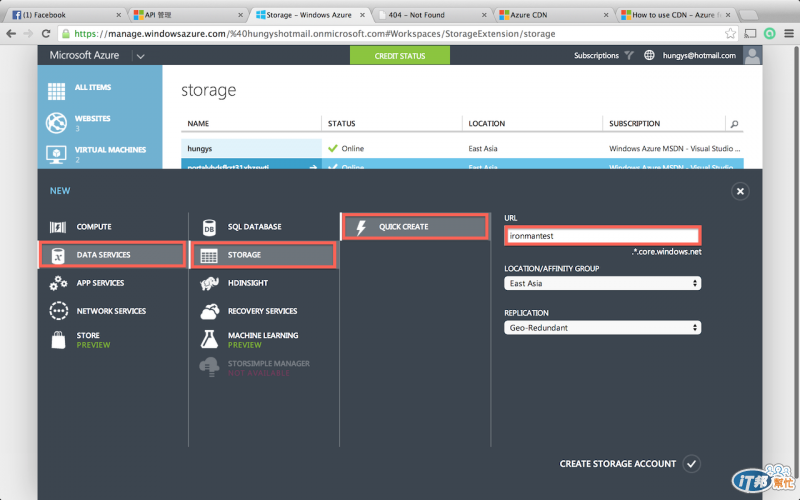Click Online status in hungys row
Screen dimensions: 800x500
(x=353, y=148)
